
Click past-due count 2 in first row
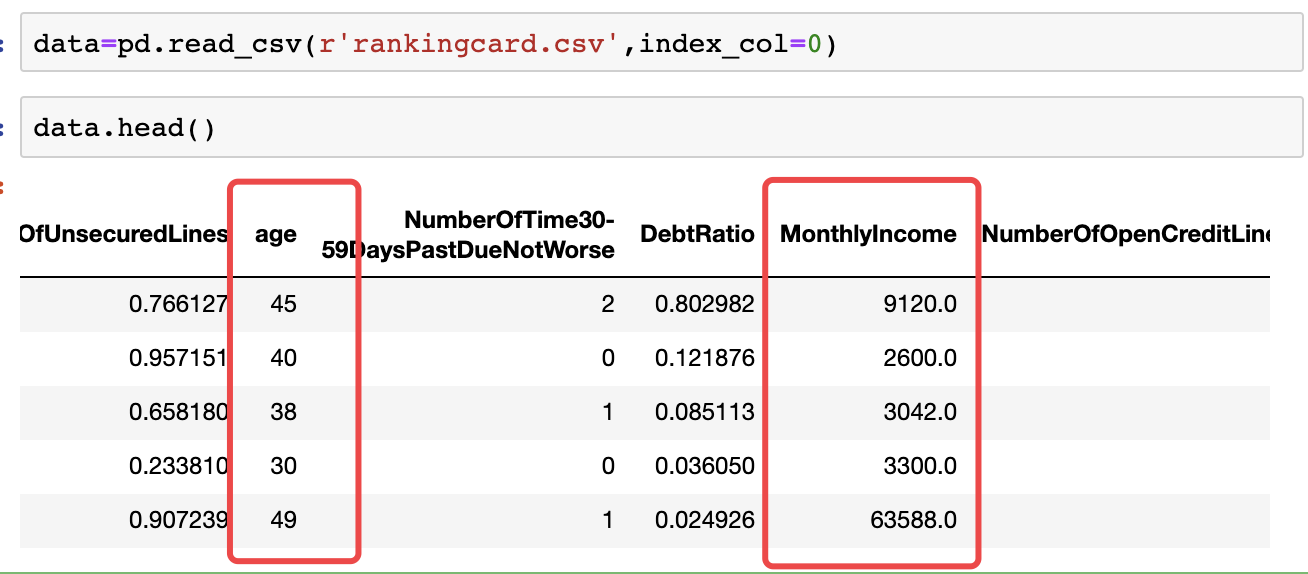(x=608, y=303)
